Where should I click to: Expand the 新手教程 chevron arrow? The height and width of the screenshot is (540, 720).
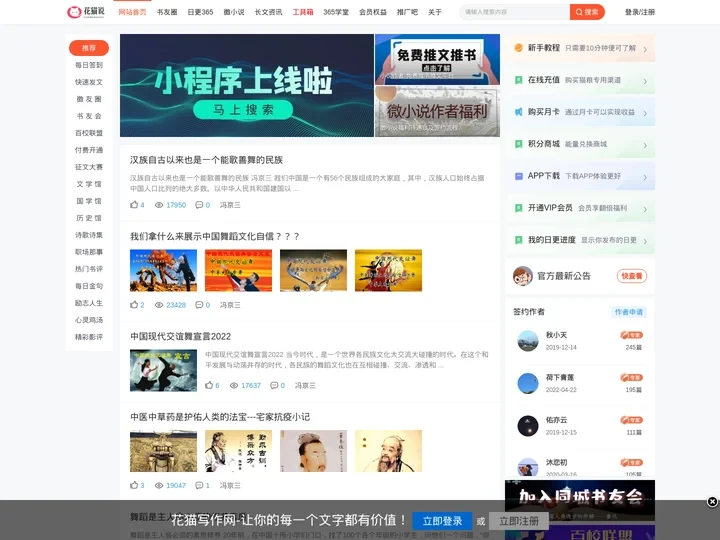(645, 49)
